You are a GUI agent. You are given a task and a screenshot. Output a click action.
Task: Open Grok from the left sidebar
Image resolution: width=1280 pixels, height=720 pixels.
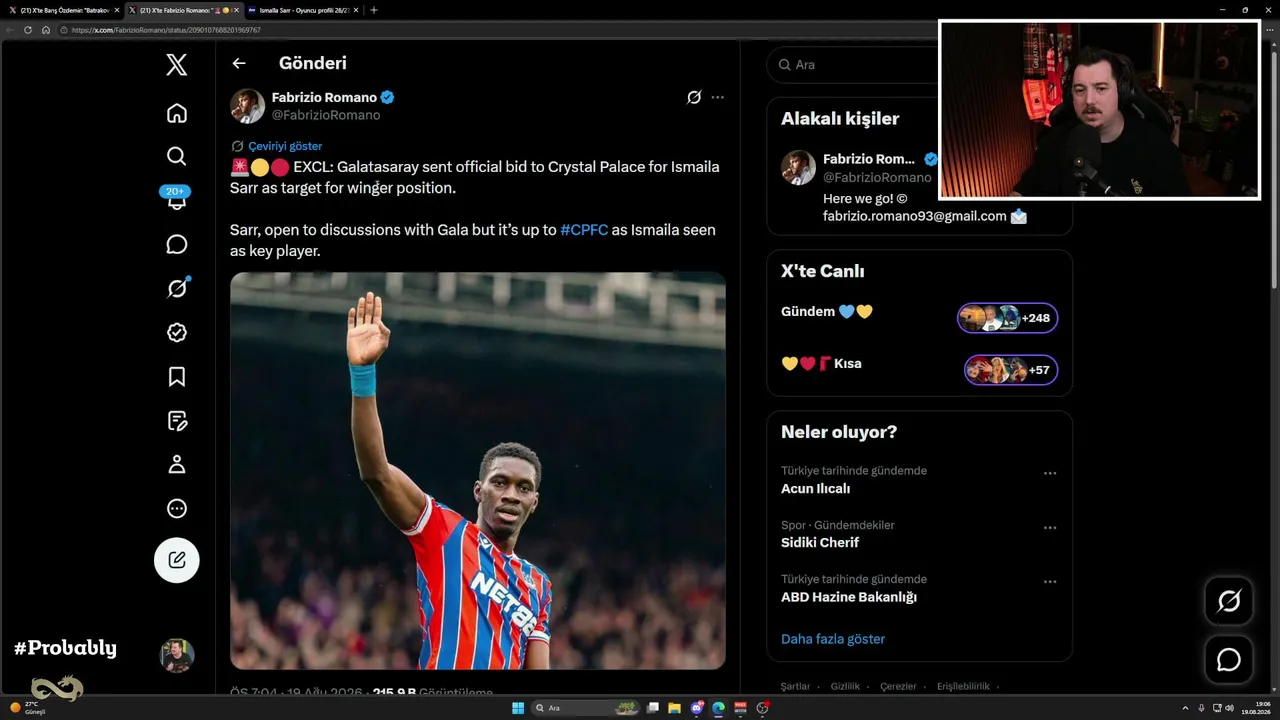pyautogui.click(x=177, y=288)
